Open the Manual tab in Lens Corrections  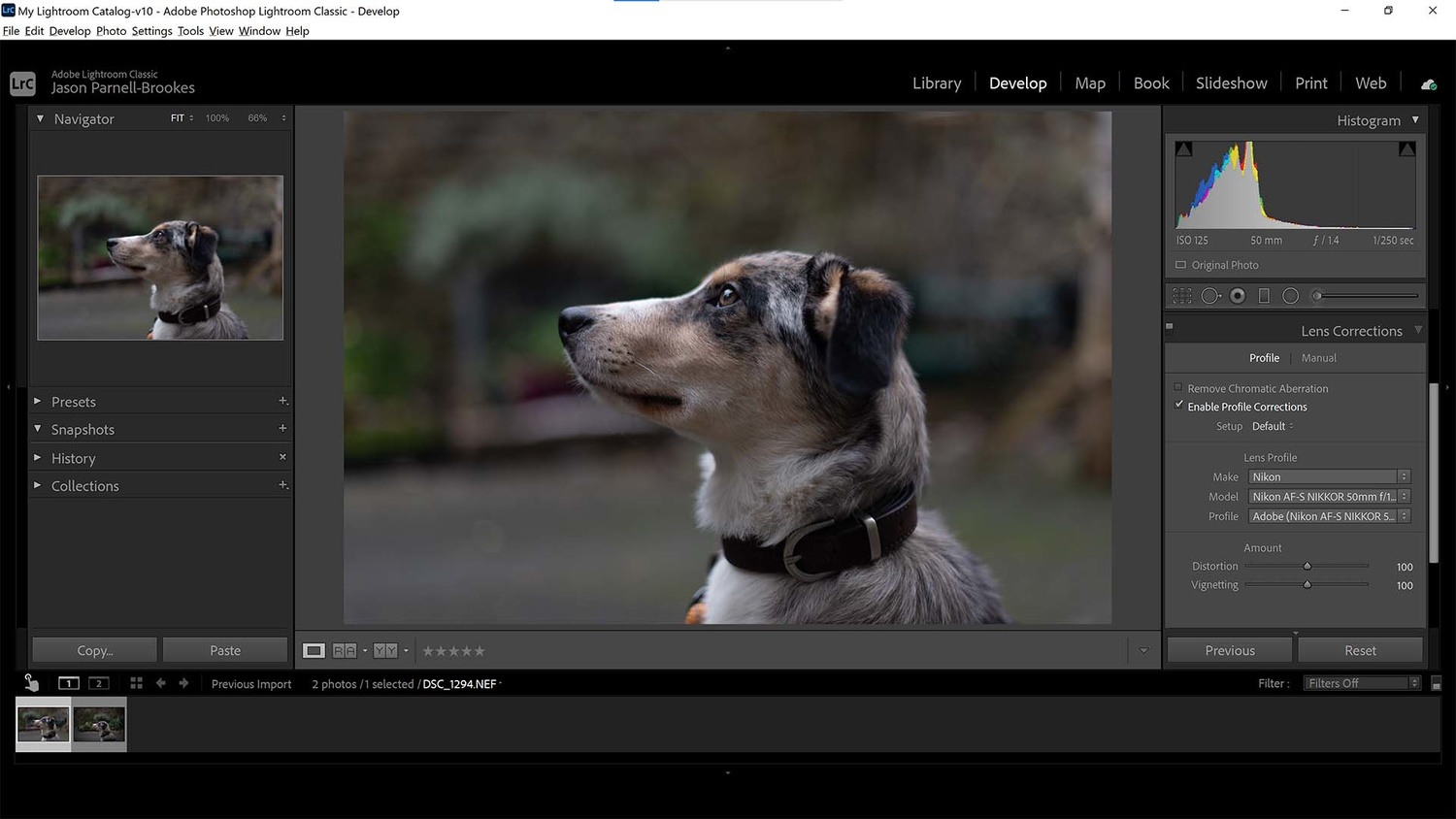(x=1318, y=358)
